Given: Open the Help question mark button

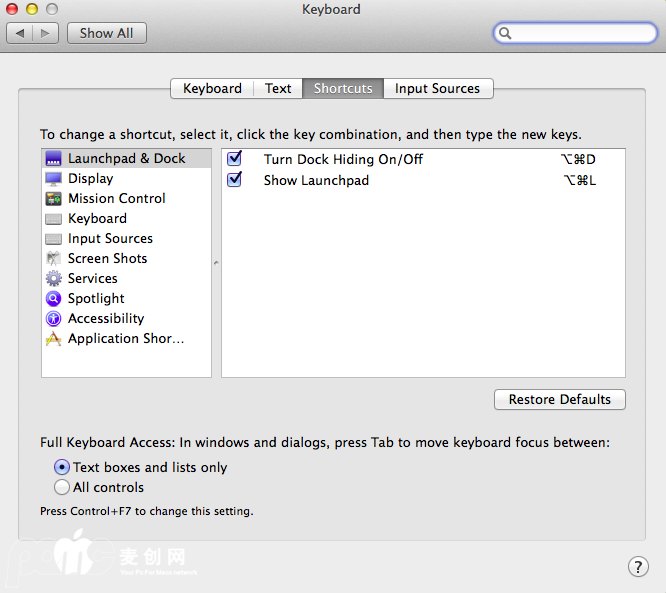Looking at the screenshot, I should (x=638, y=567).
